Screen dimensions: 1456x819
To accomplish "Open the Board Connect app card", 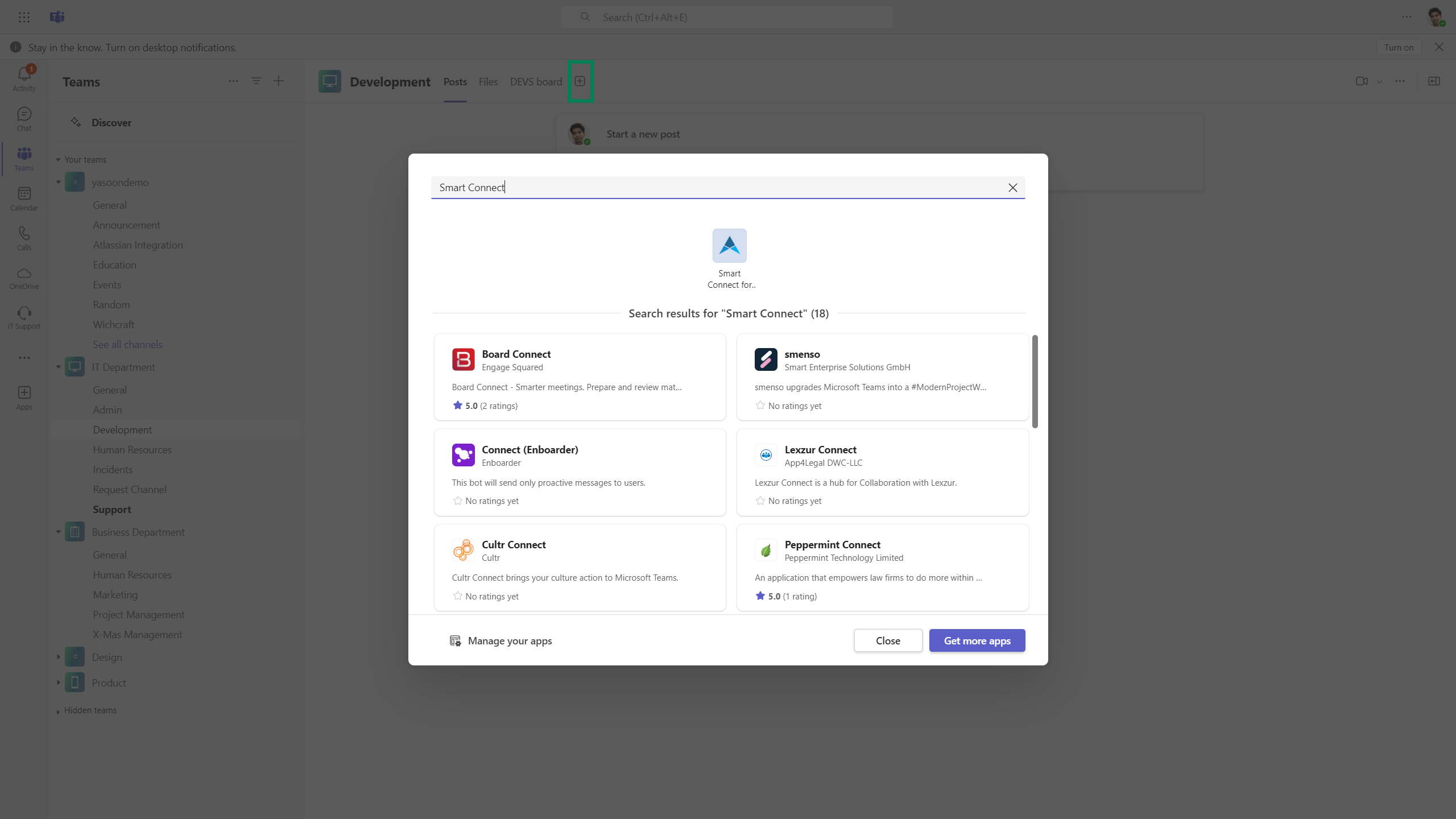I will (580, 377).
